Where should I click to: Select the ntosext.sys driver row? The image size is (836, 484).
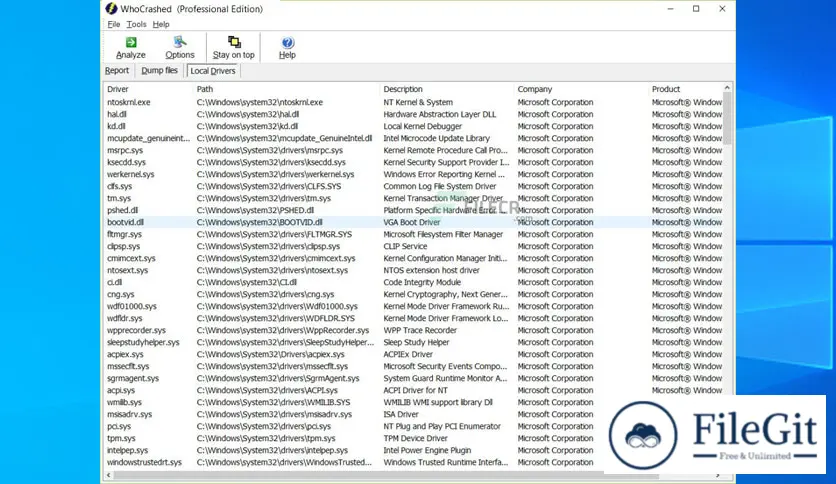tap(413, 270)
